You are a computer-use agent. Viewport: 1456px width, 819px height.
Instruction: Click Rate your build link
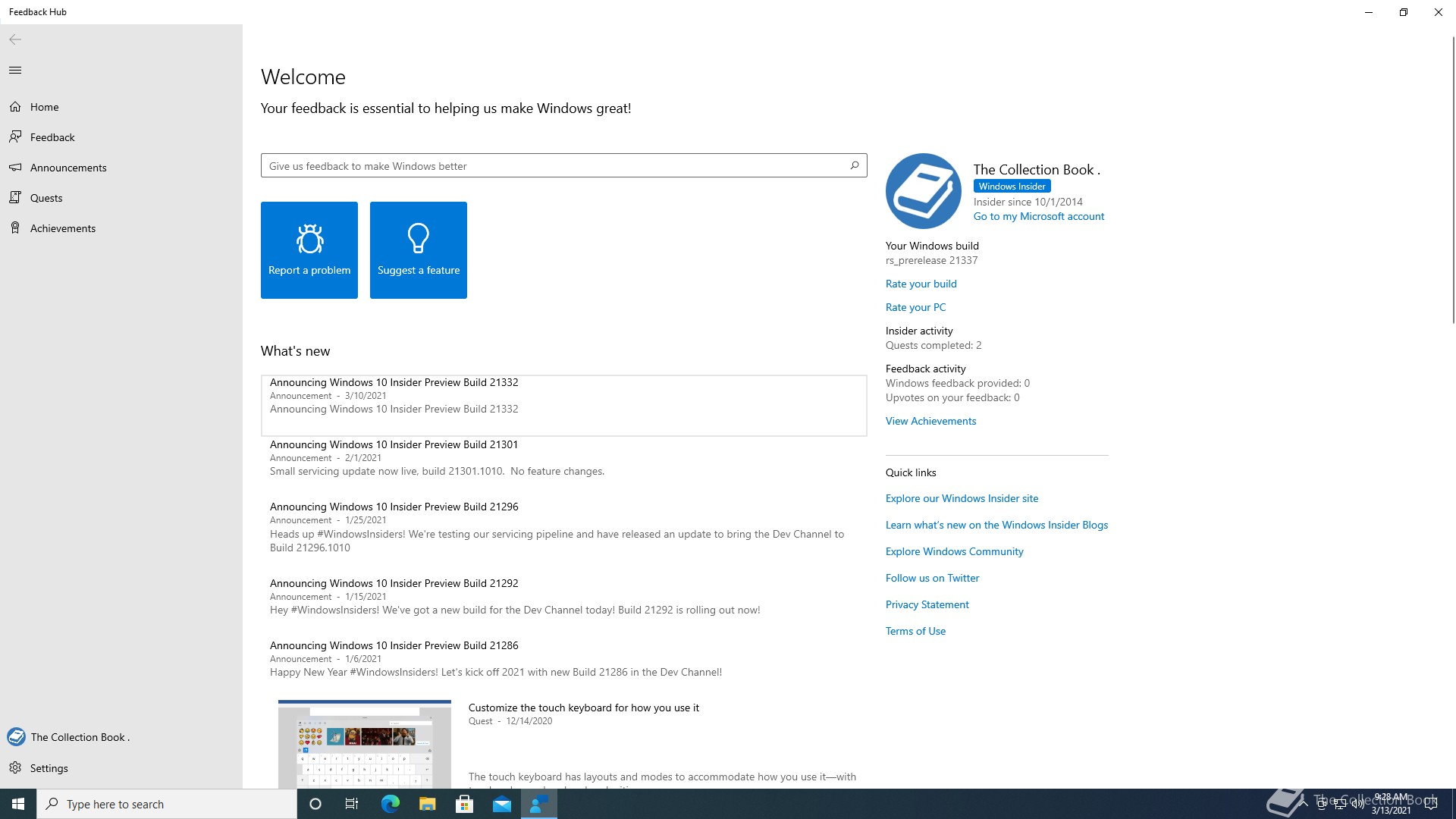tap(921, 284)
